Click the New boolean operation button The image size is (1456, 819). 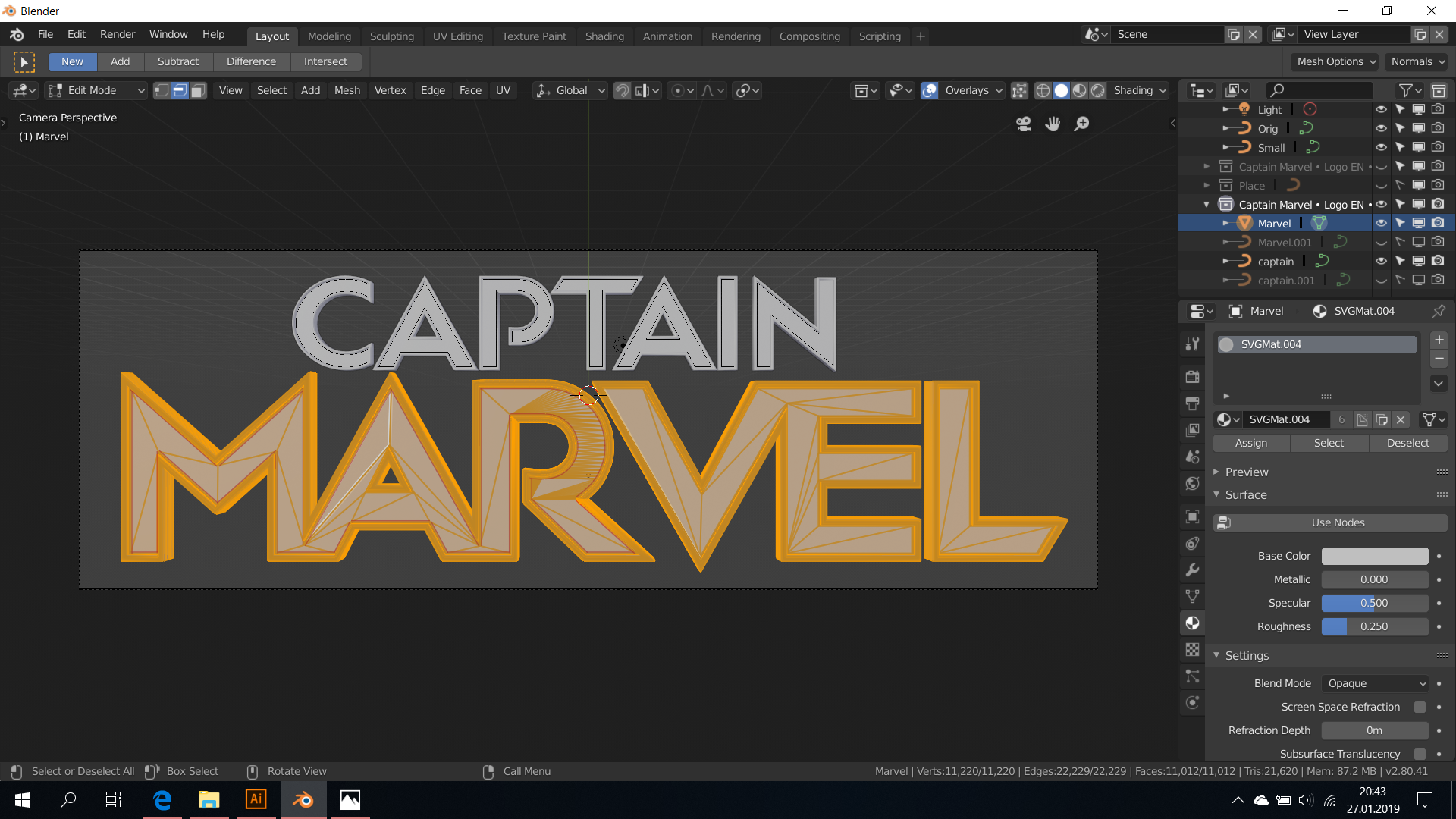72,61
